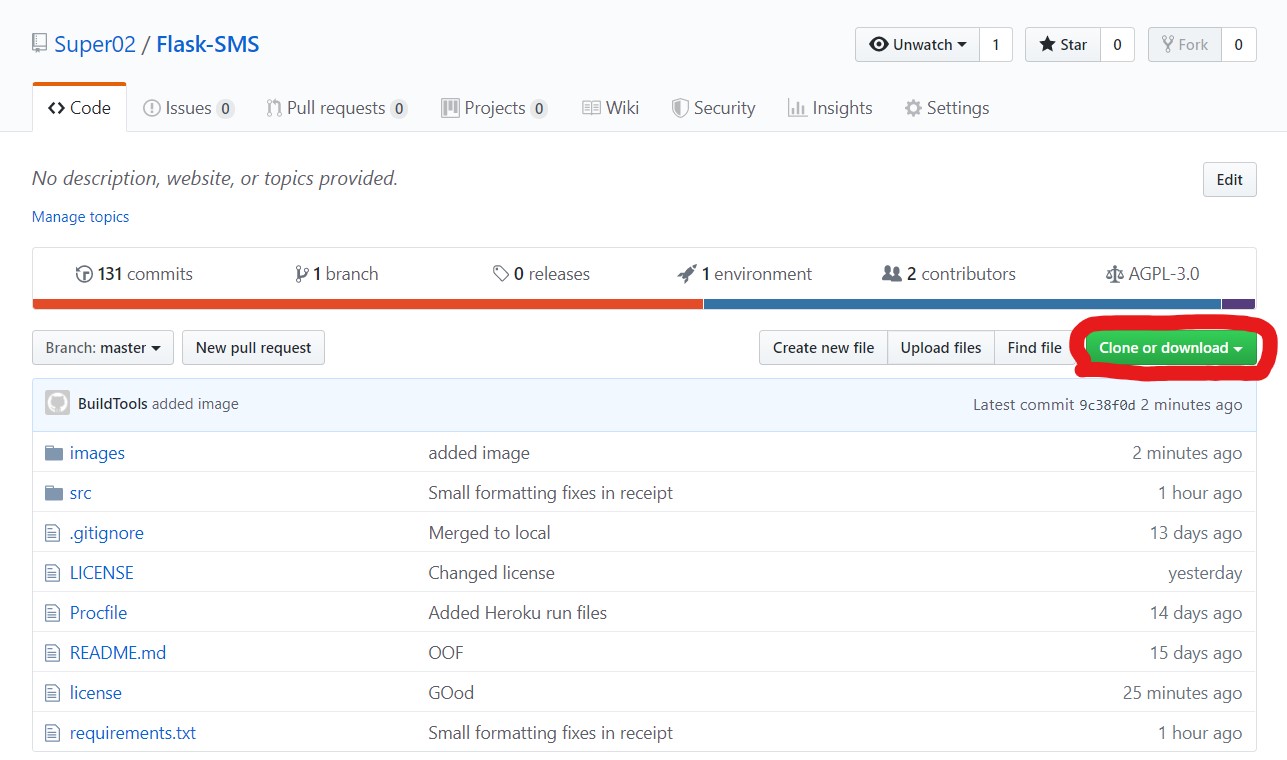Click the LICENSE file icon
This screenshot has height=760, width=1287.
click(x=53, y=573)
